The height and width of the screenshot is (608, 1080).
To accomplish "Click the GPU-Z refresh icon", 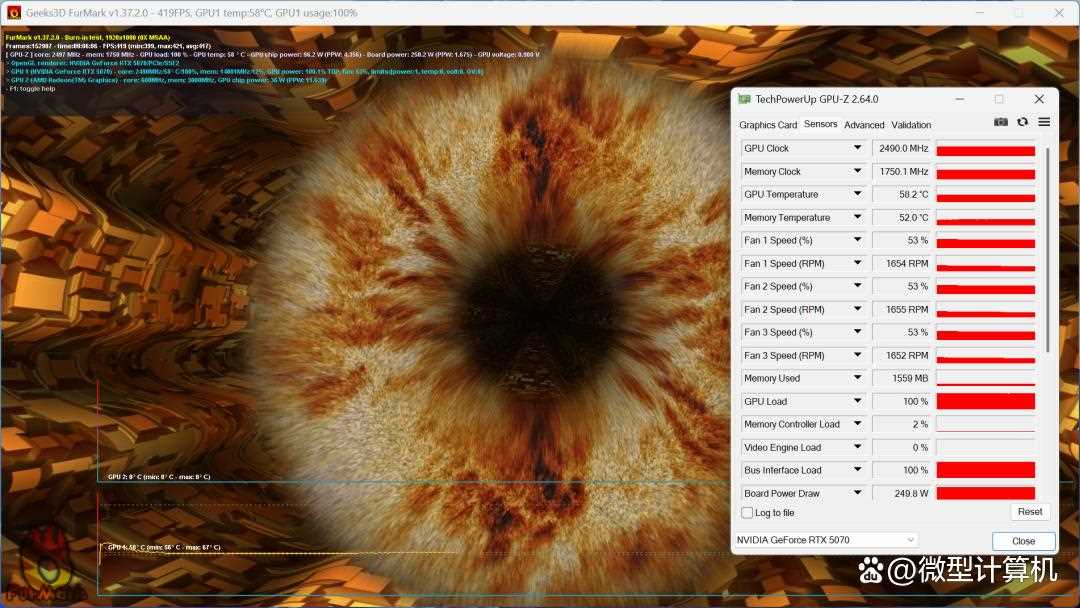I will pyautogui.click(x=1023, y=122).
